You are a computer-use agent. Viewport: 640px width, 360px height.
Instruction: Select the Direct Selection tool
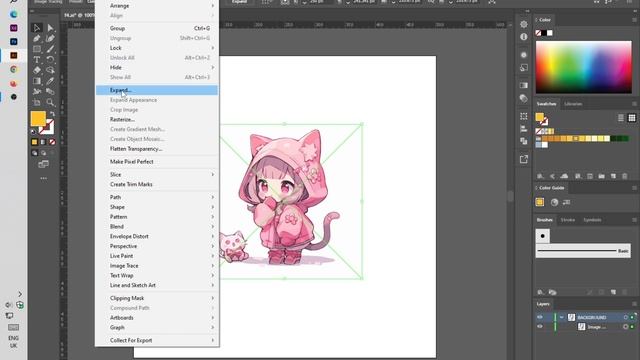click(x=50, y=28)
